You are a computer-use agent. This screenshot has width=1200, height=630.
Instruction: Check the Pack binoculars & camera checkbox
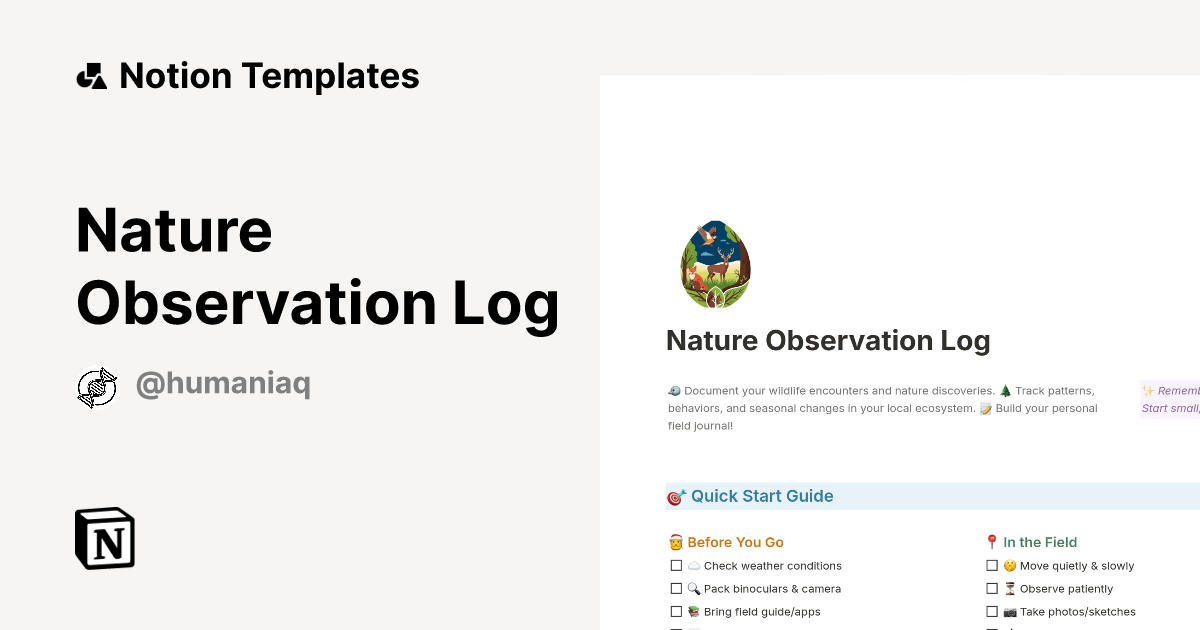pos(677,588)
